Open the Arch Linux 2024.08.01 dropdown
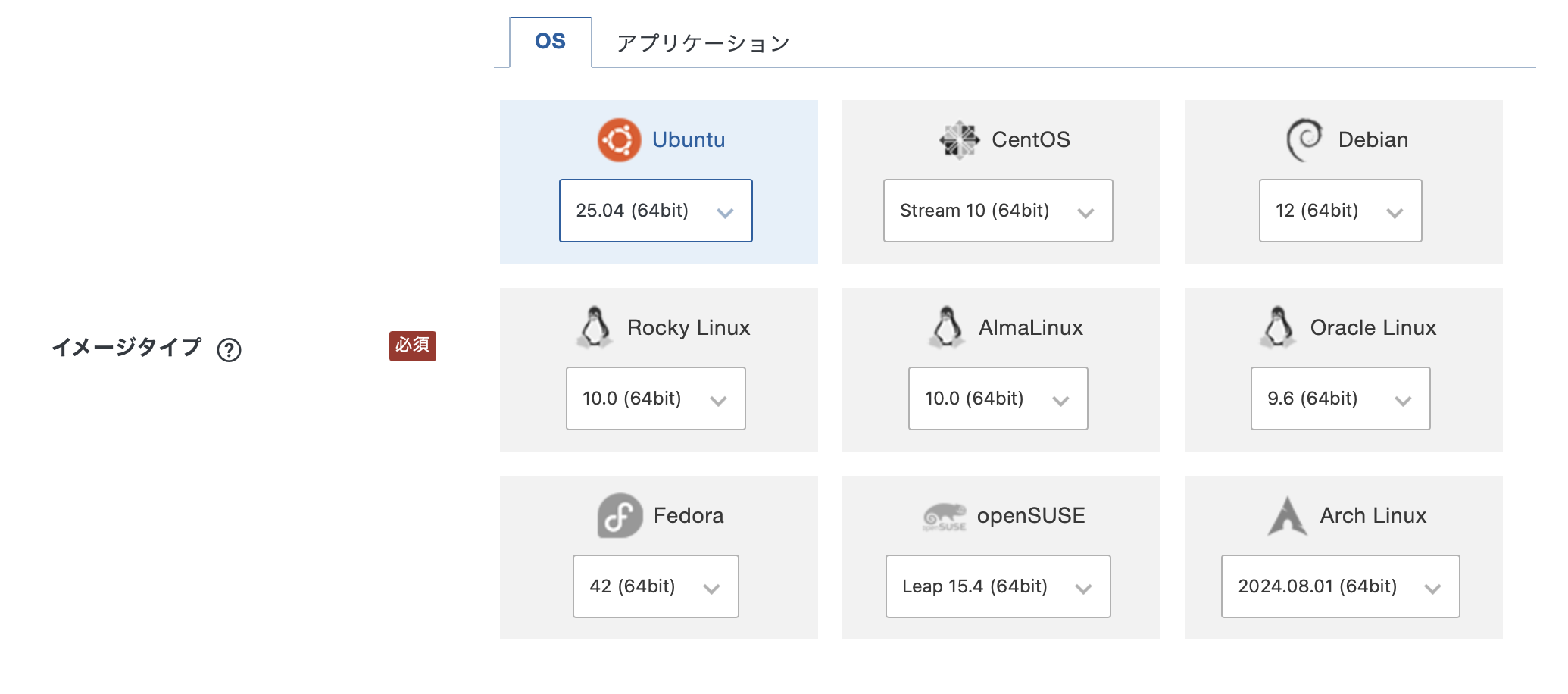Image resolution: width=1568 pixels, height=694 pixels. tap(1340, 586)
